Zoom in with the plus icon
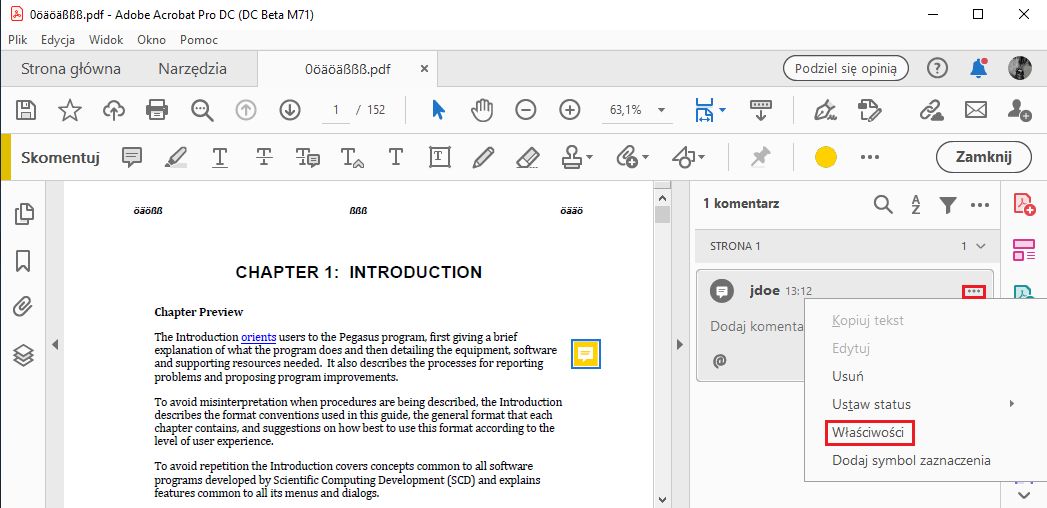 pos(570,110)
